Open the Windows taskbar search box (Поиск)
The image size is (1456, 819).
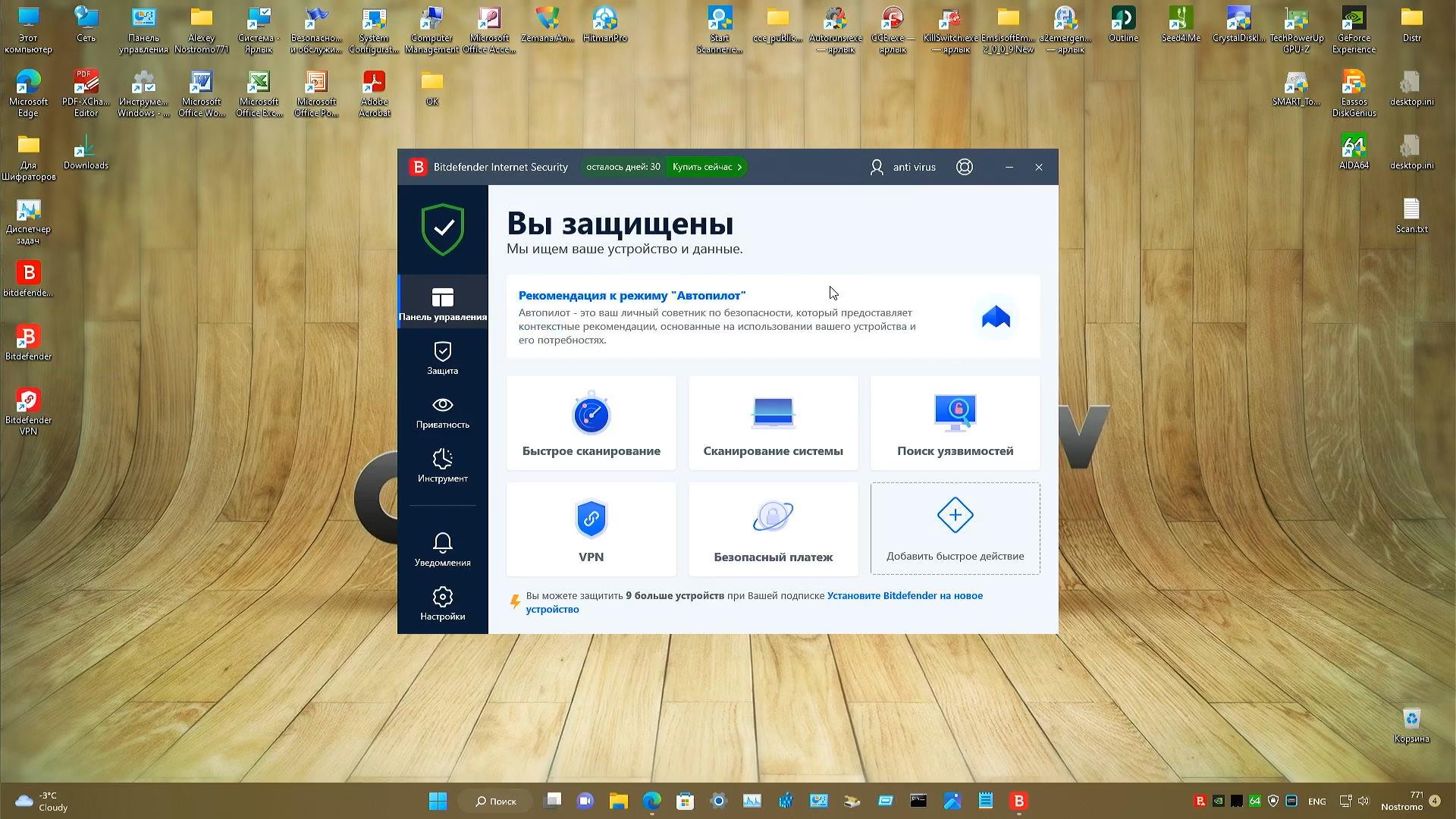pos(496,801)
